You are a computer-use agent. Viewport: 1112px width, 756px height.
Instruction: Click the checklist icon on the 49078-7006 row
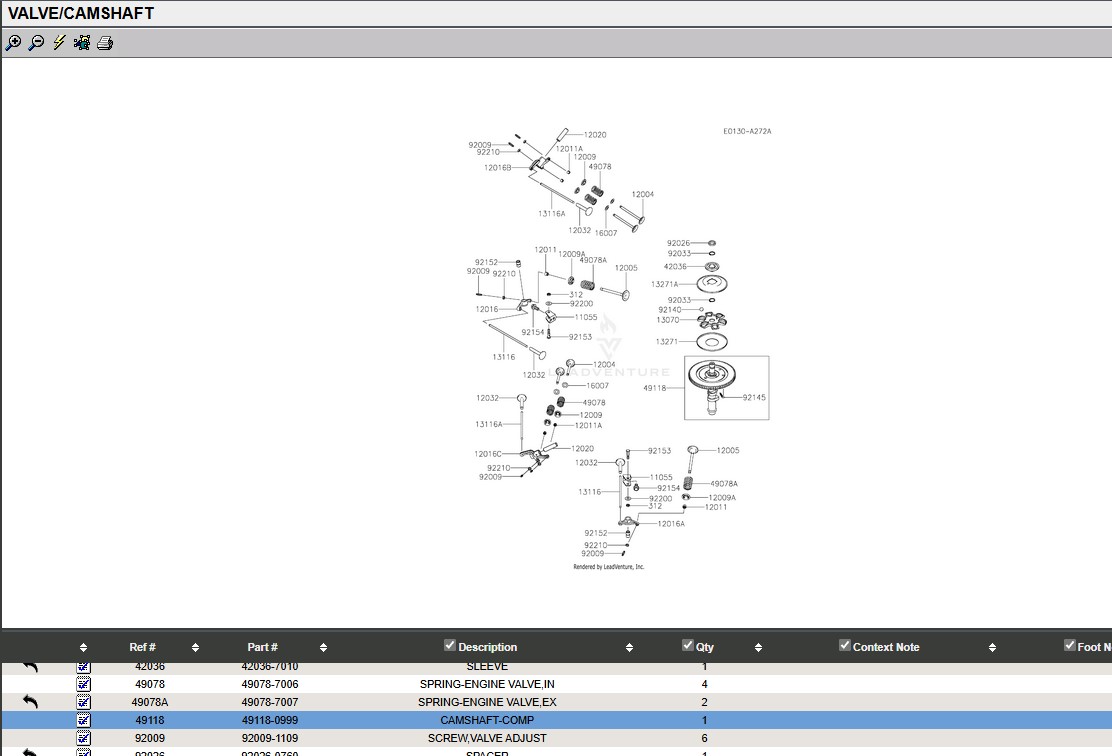click(83, 684)
